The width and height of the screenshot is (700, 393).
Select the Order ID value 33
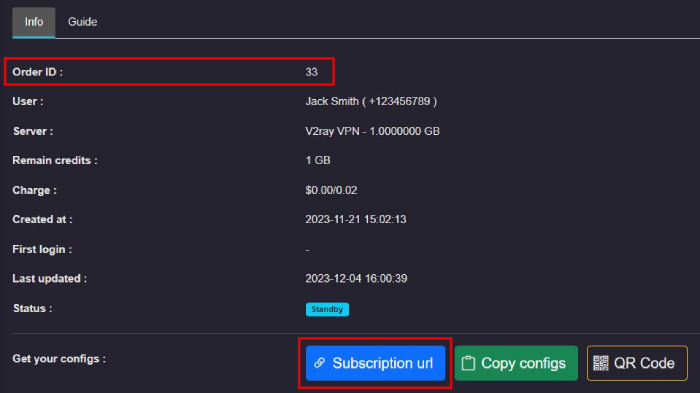pos(312,72)
